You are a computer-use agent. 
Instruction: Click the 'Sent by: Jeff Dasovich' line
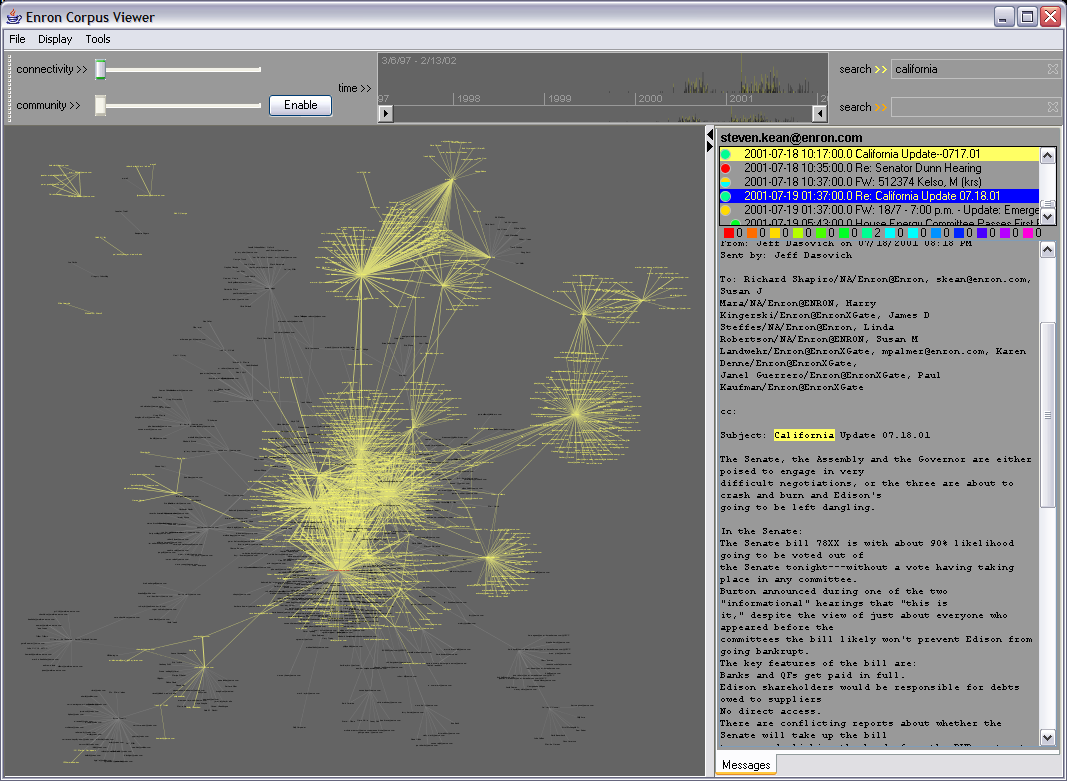tap(786, 255)
